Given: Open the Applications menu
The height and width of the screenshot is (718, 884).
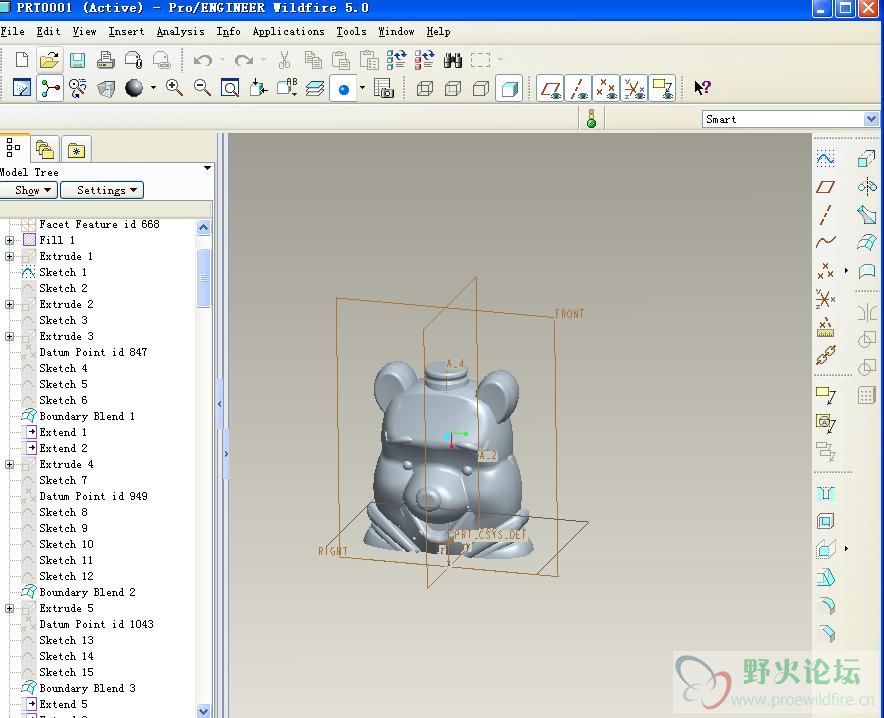Looking at the screenshot, I should point(289,32).
